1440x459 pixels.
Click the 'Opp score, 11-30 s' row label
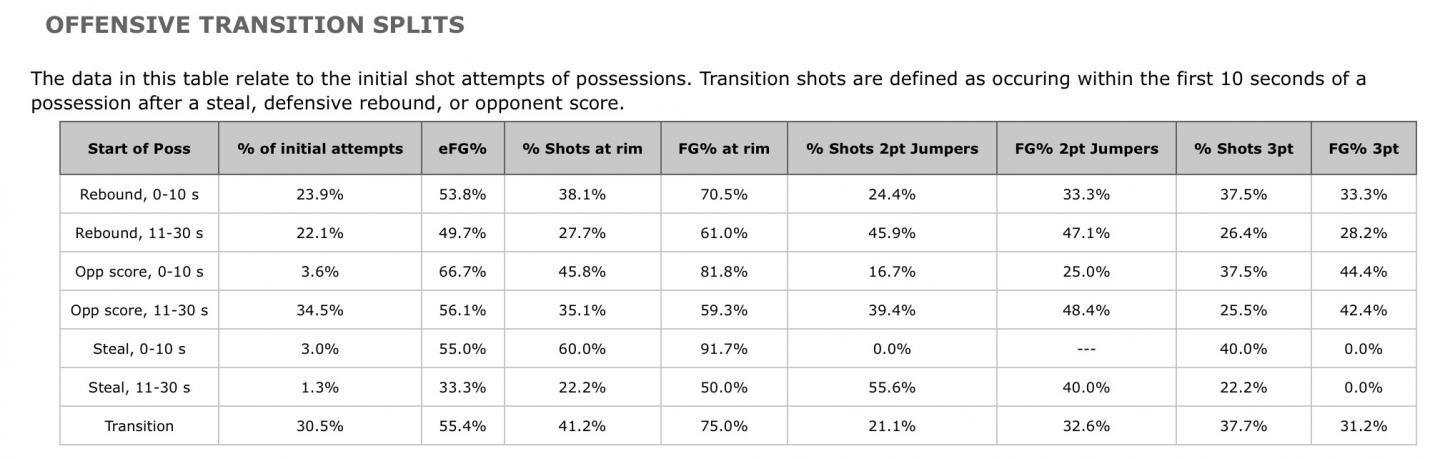[x=139, y=310]
